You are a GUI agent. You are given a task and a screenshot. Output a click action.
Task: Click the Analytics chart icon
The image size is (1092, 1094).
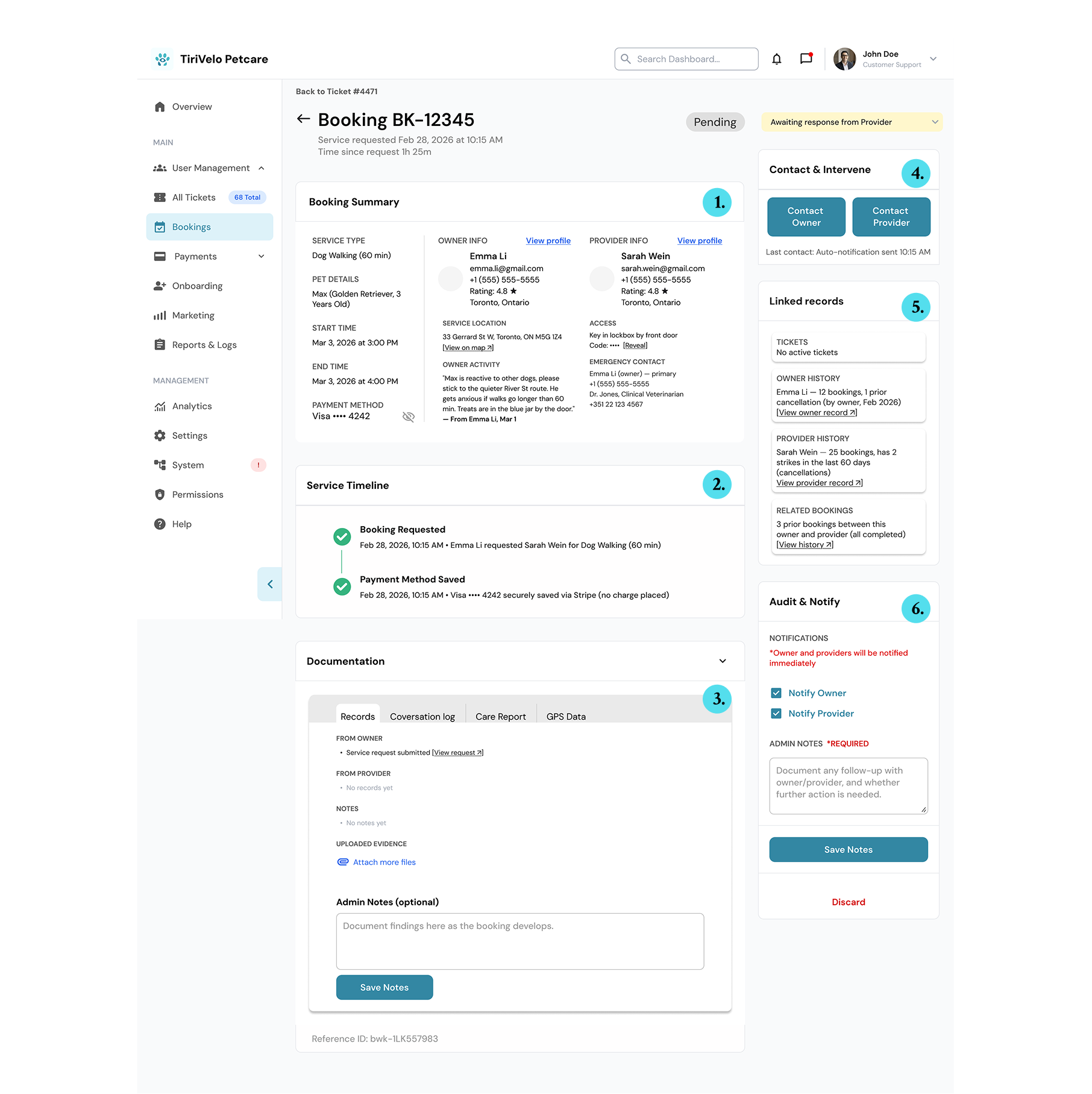click(160, 407)
